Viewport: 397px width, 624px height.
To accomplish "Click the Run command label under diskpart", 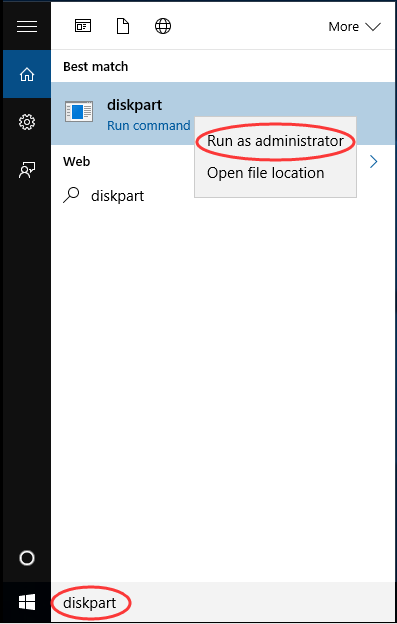I will pyautogui.click(x=149, y=126).
